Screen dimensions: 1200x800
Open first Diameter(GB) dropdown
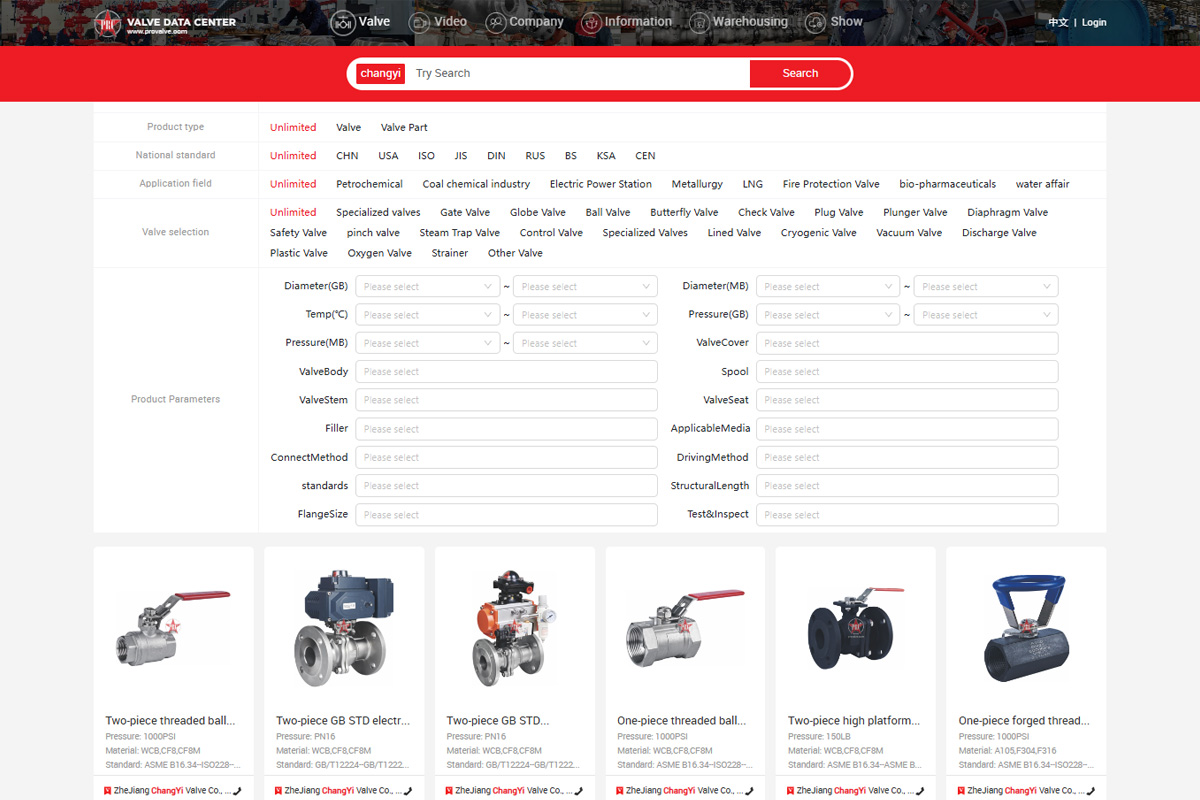(427, 287)
